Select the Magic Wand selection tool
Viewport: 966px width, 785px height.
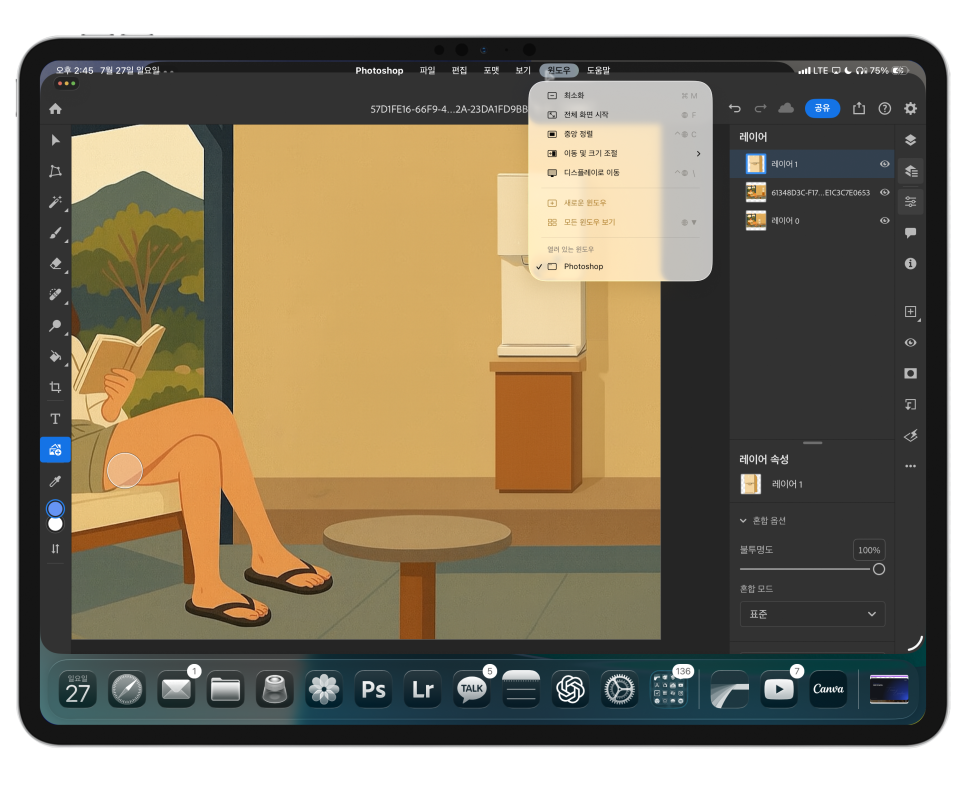pos(55,201)
